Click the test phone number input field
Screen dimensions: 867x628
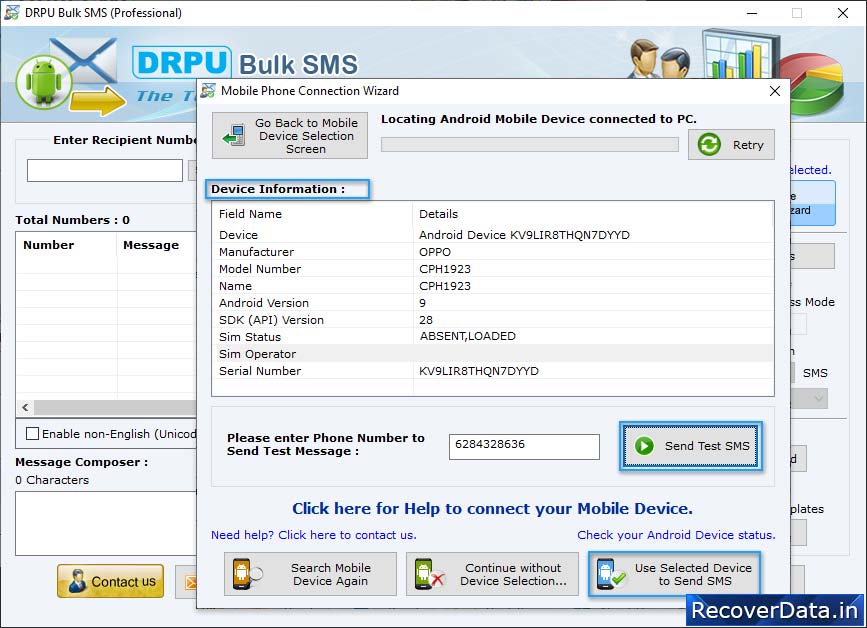(x=524, y=447)
